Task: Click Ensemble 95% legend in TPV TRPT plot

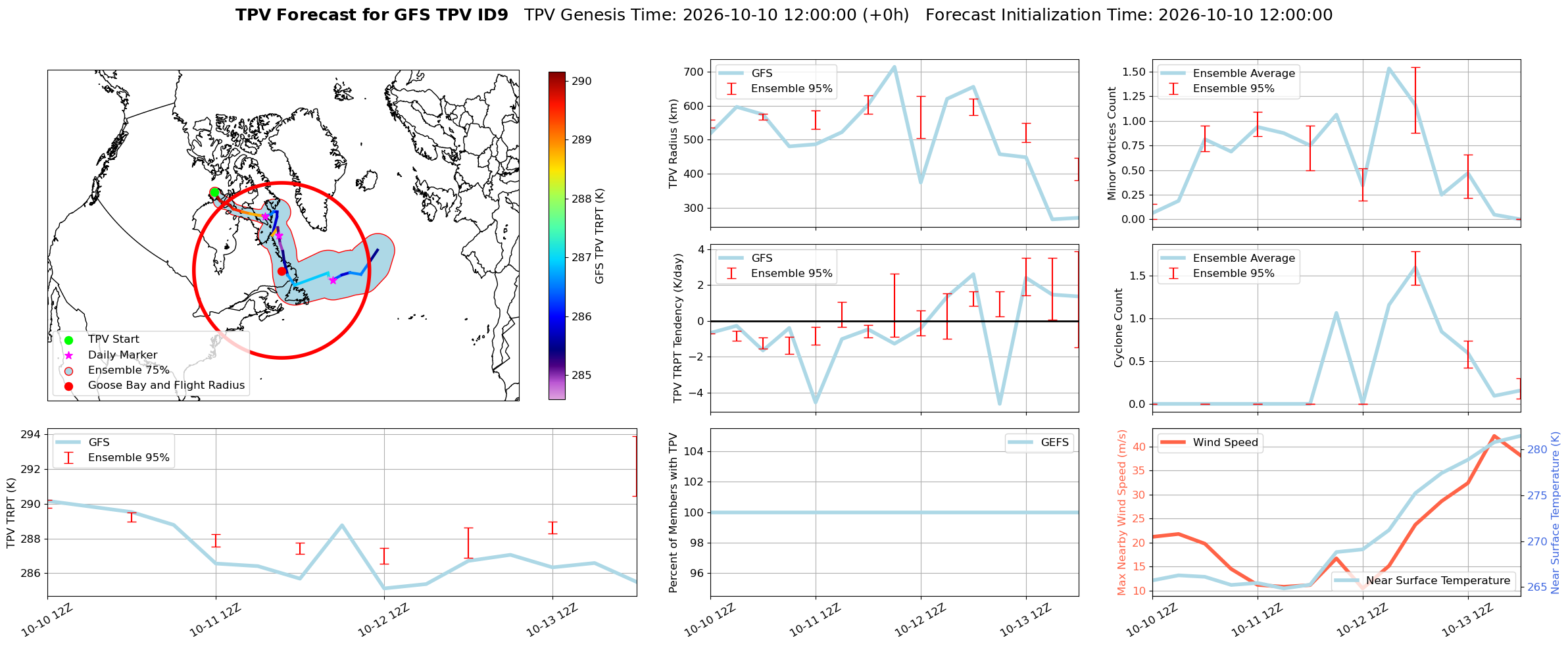Action: pos(113,458)
